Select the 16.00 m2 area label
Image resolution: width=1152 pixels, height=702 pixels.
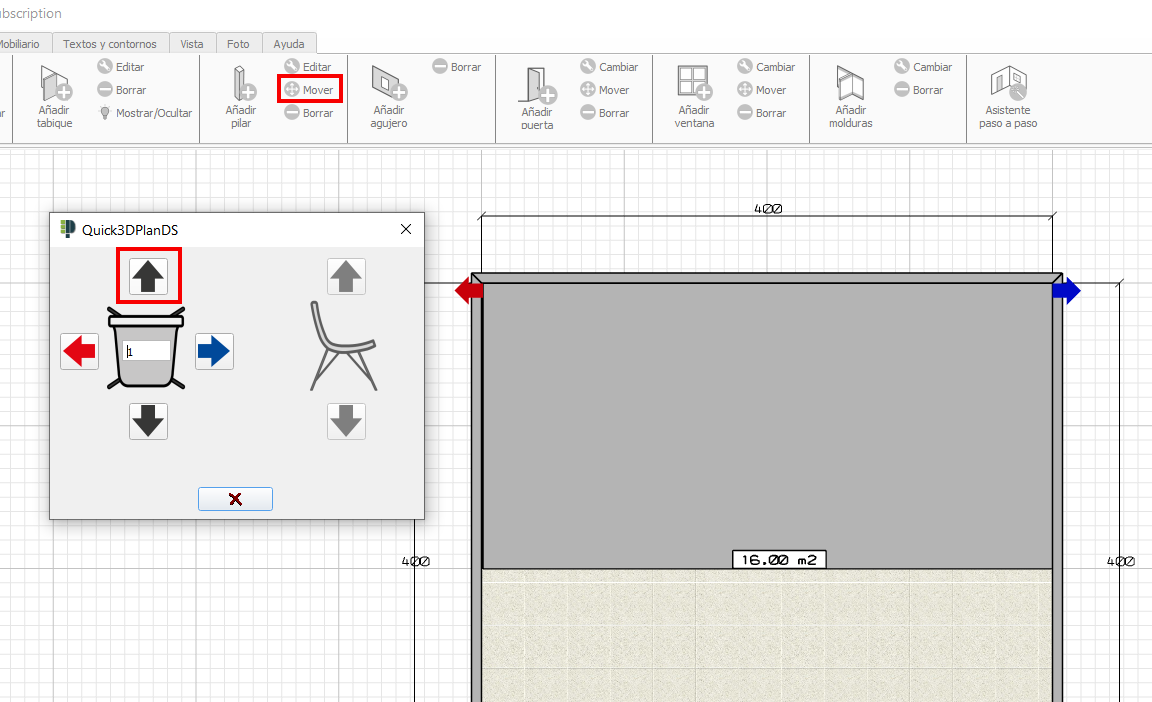pos(780,560)
